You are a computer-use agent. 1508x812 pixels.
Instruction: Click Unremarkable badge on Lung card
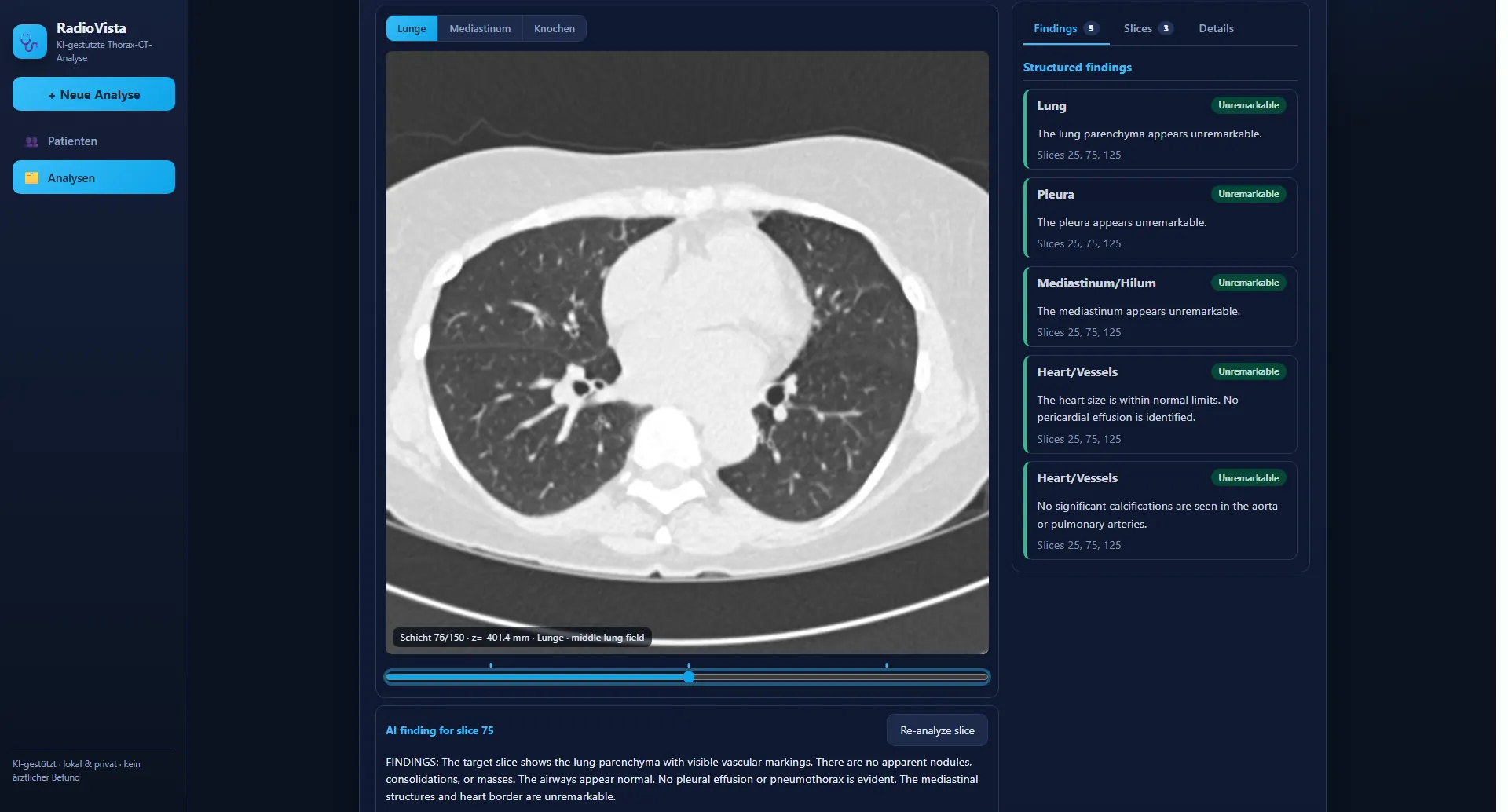pos(1248,105)
